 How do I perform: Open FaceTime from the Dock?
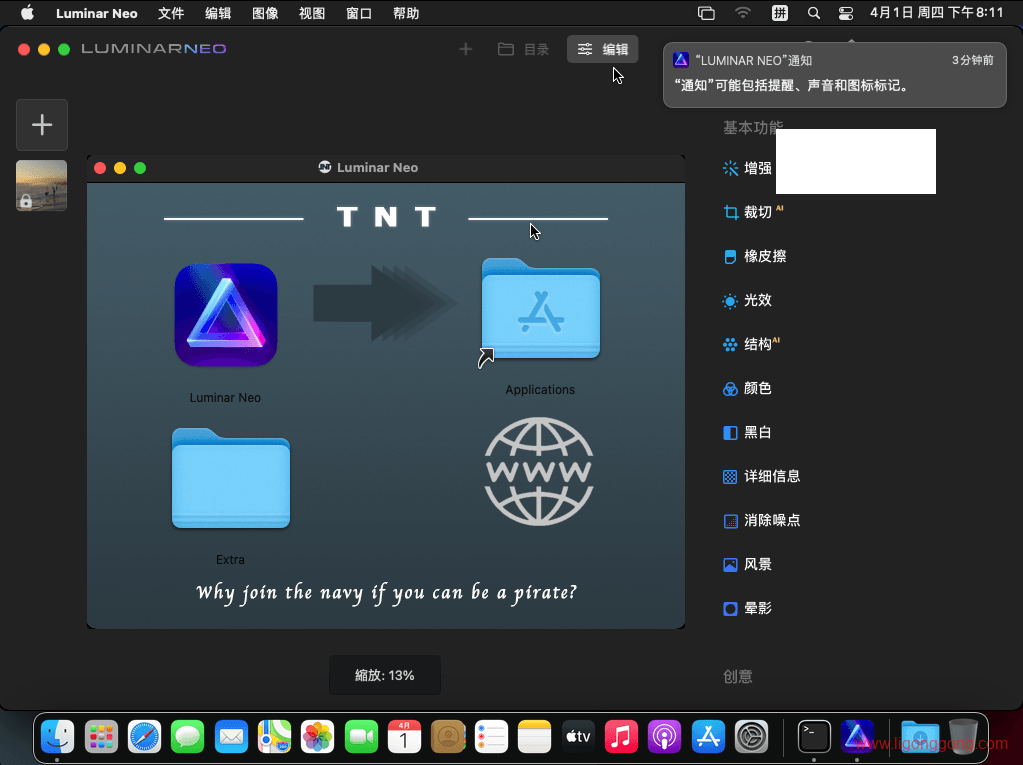point(361,737)
